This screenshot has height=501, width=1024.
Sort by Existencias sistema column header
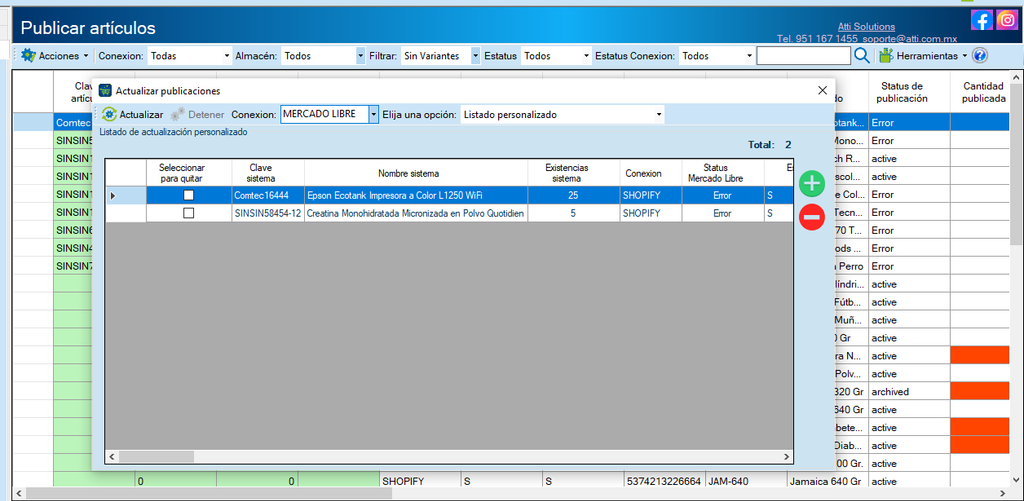(x=573, y=173)
